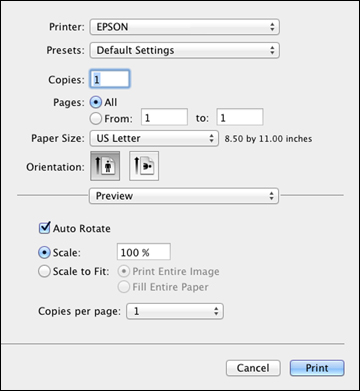Viewport: 360px width, 391px height.
Task: Open the Copies per page dropdown
Action: coord(175,311)
